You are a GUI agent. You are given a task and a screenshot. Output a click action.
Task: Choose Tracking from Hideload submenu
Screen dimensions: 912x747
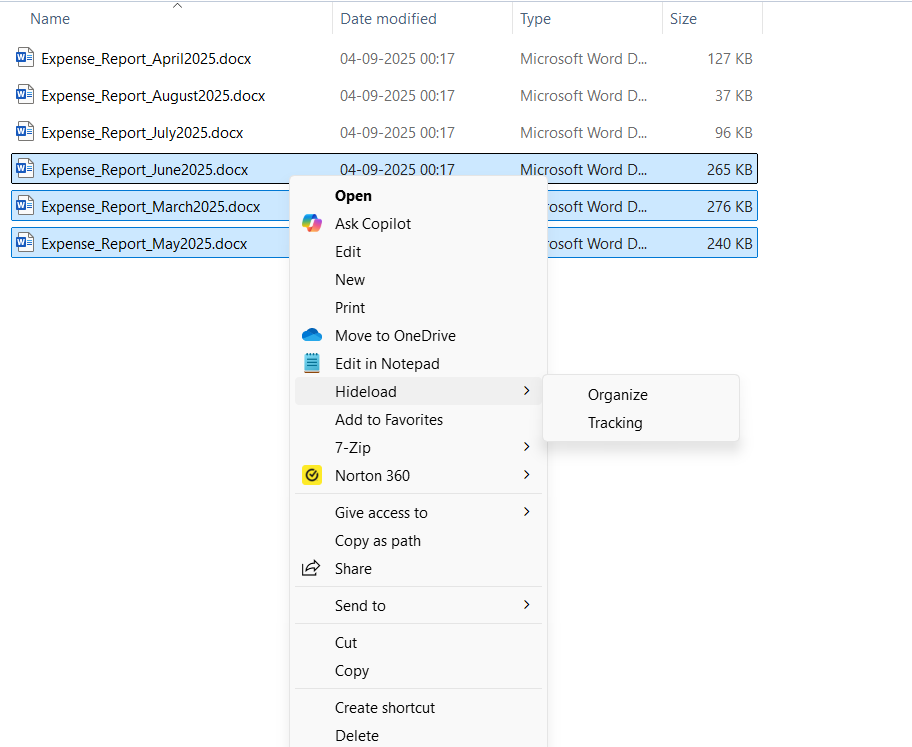[615, 423]
